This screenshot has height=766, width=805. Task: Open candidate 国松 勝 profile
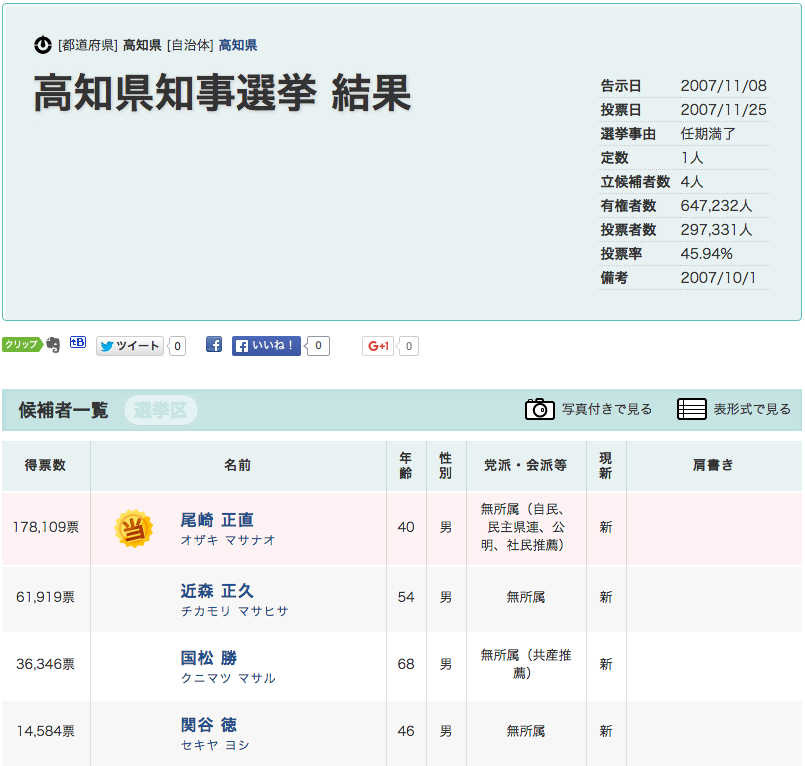[x=209, y=658]
